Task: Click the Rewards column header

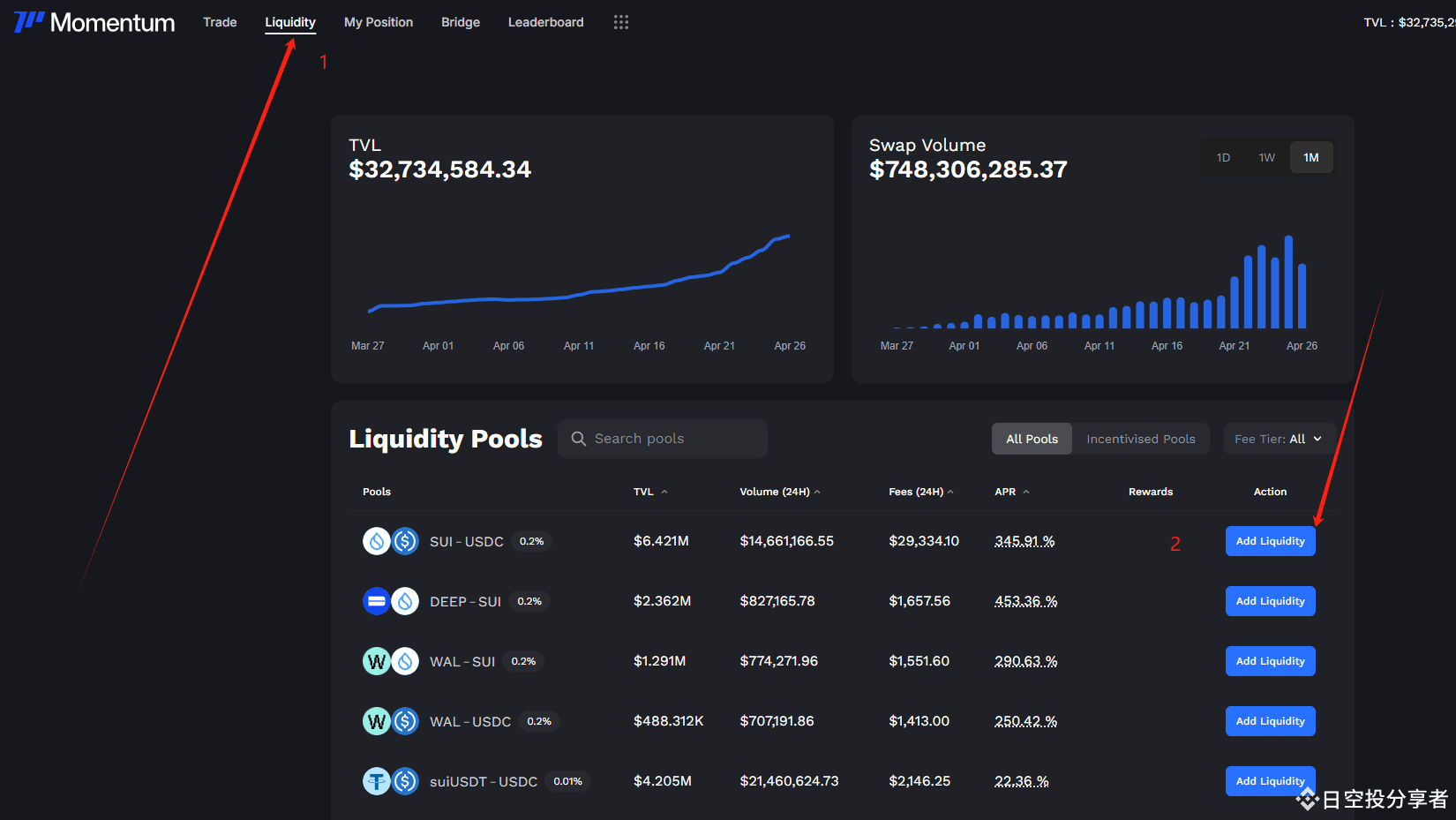Action: coord(1151,492)
